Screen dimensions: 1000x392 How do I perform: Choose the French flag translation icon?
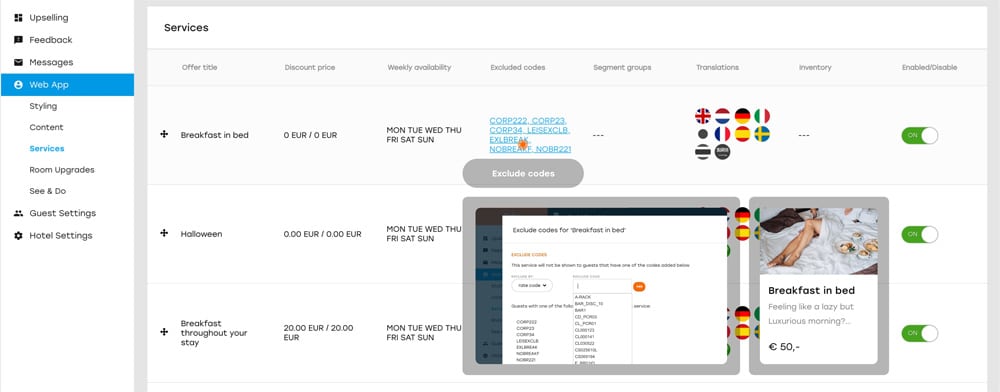pyautogui.click(x=723, y=134)
